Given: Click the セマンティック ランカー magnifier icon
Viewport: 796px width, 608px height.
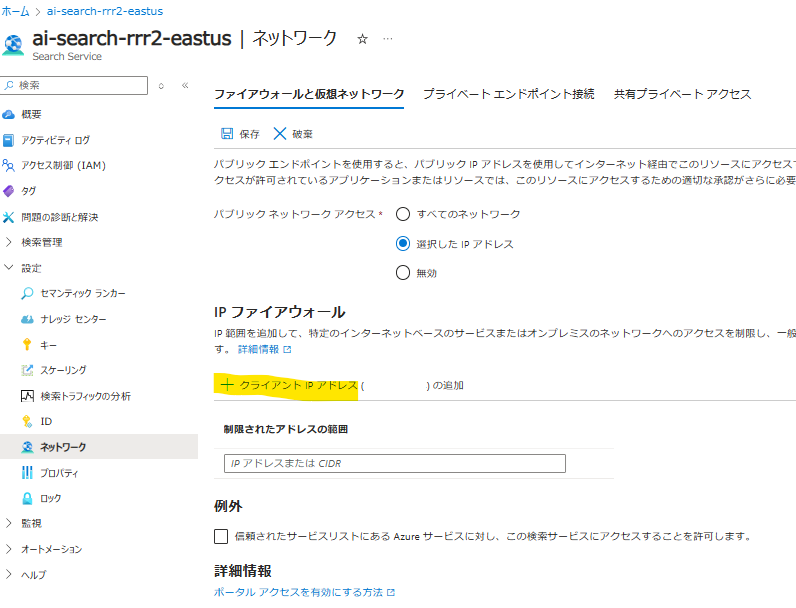Looking at the screenshot, I should pyautogui.click(x=27, y=293).
